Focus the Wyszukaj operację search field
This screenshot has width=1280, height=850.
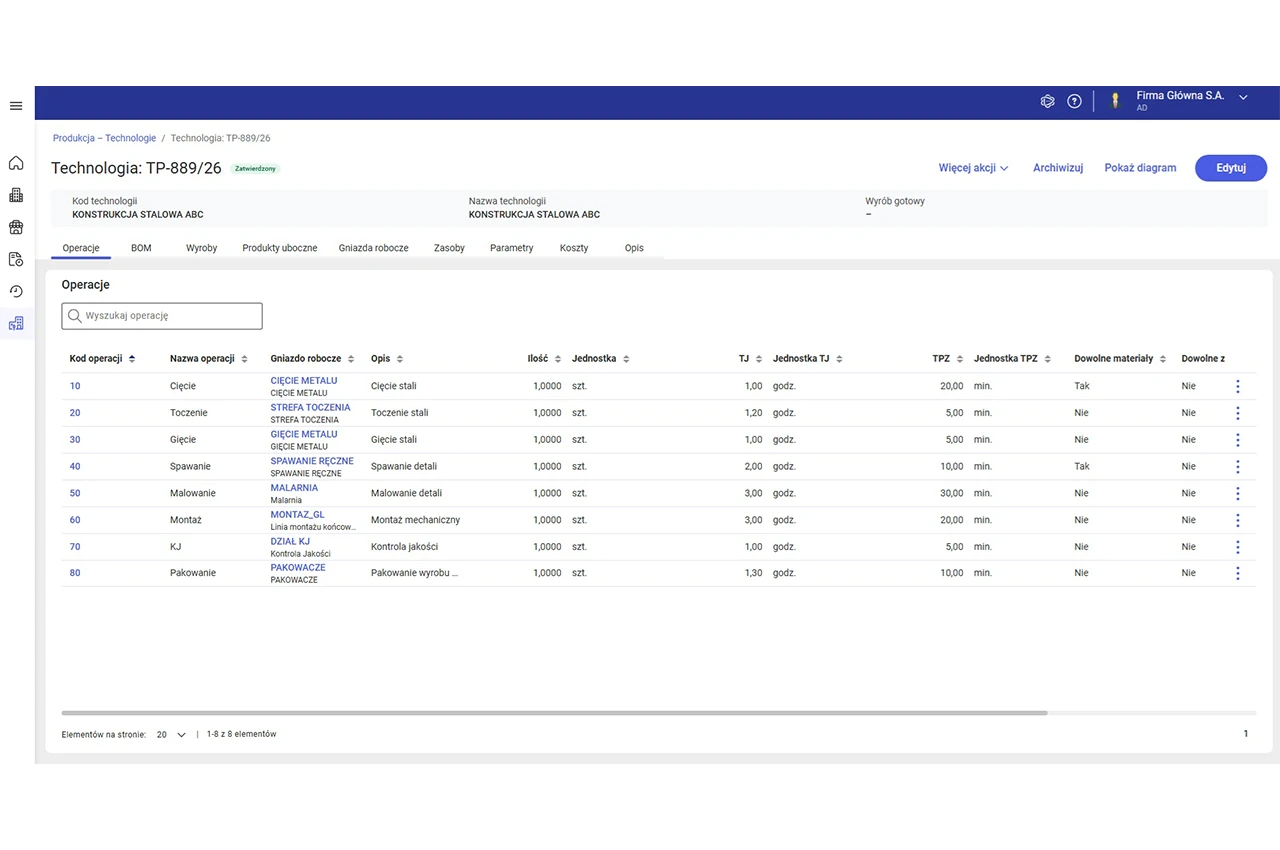[162, 316]
